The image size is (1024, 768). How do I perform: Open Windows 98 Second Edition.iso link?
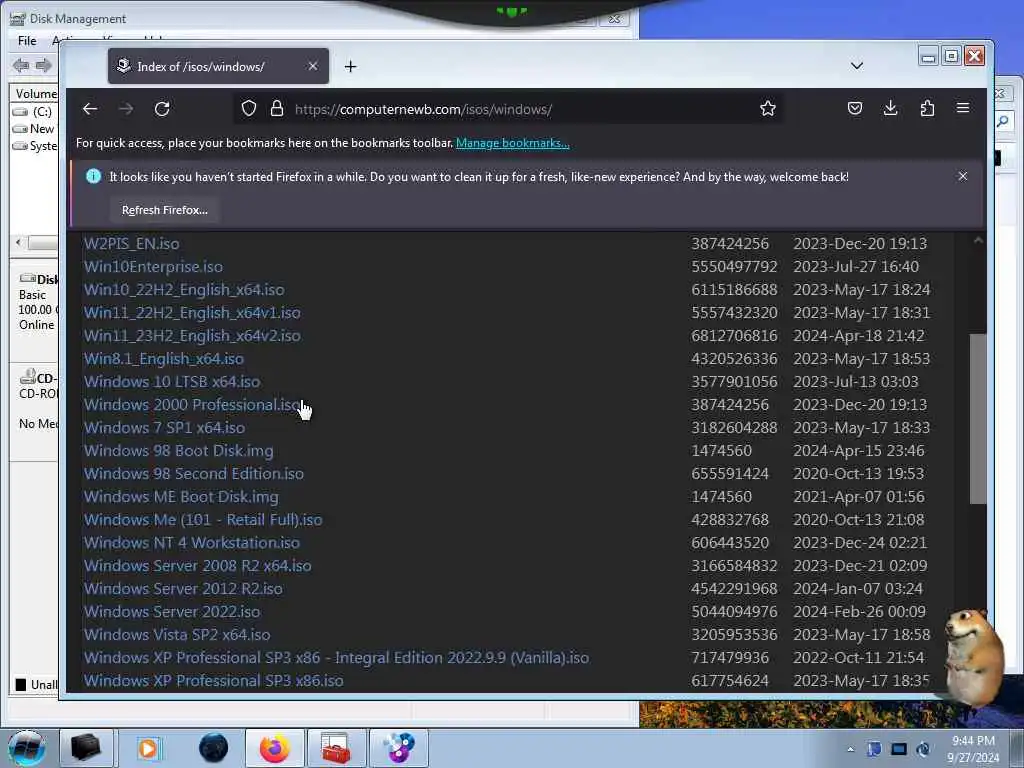(194, 473)
